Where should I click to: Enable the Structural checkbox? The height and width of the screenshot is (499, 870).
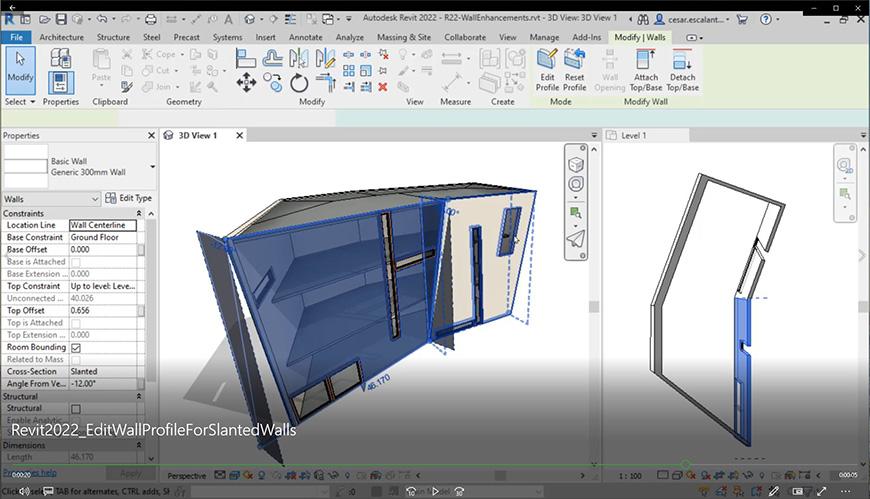76,409
